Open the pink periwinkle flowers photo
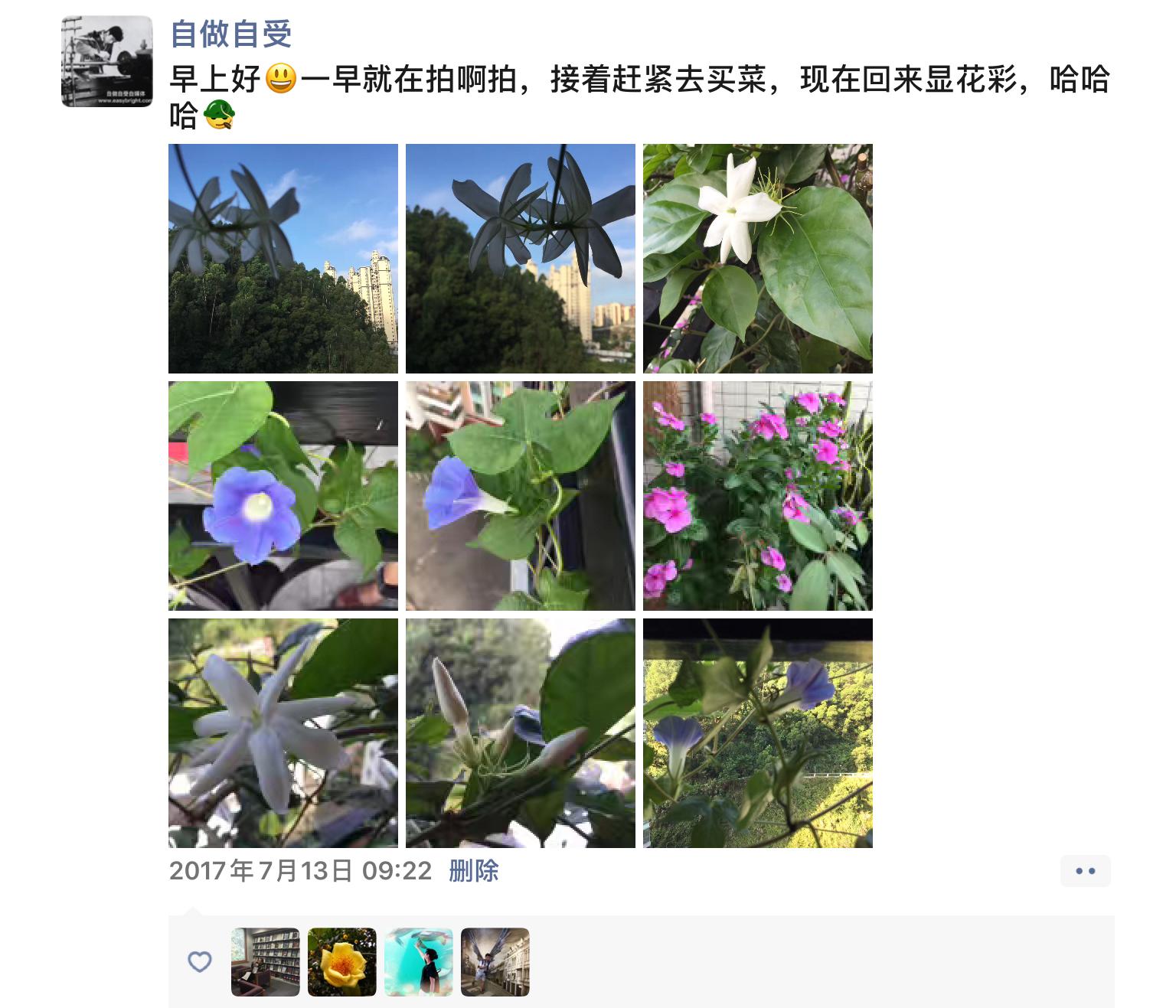1176x1008 pixels. pos(758,496)
